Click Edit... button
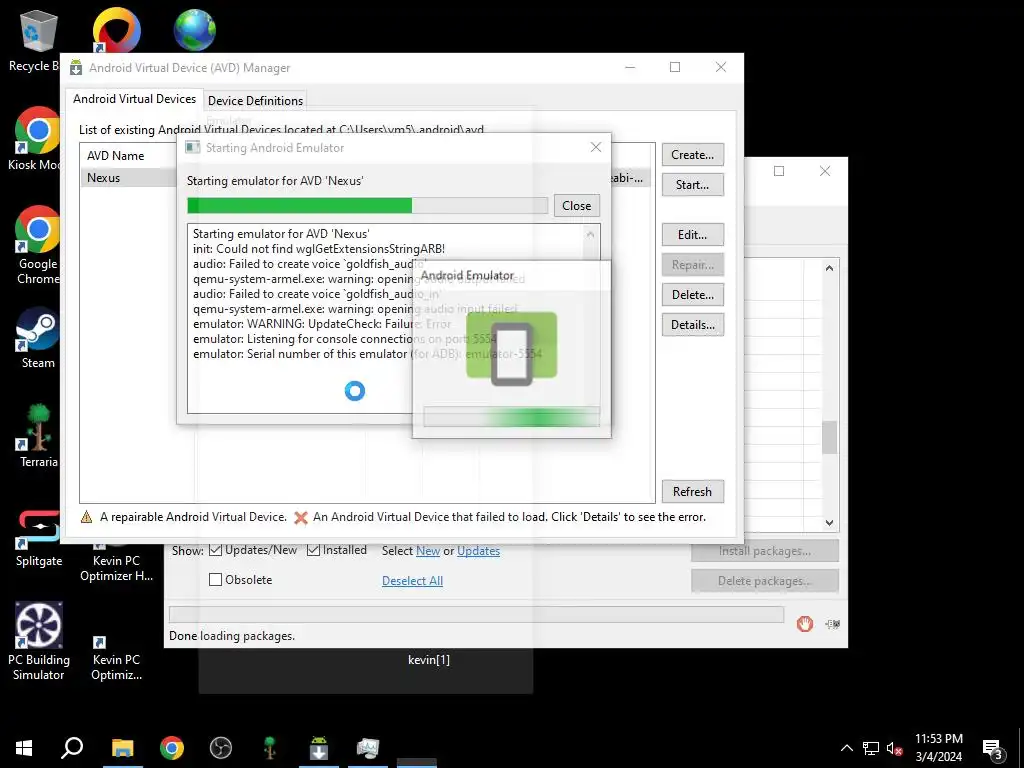1024x768 pixels. point(692,234)
